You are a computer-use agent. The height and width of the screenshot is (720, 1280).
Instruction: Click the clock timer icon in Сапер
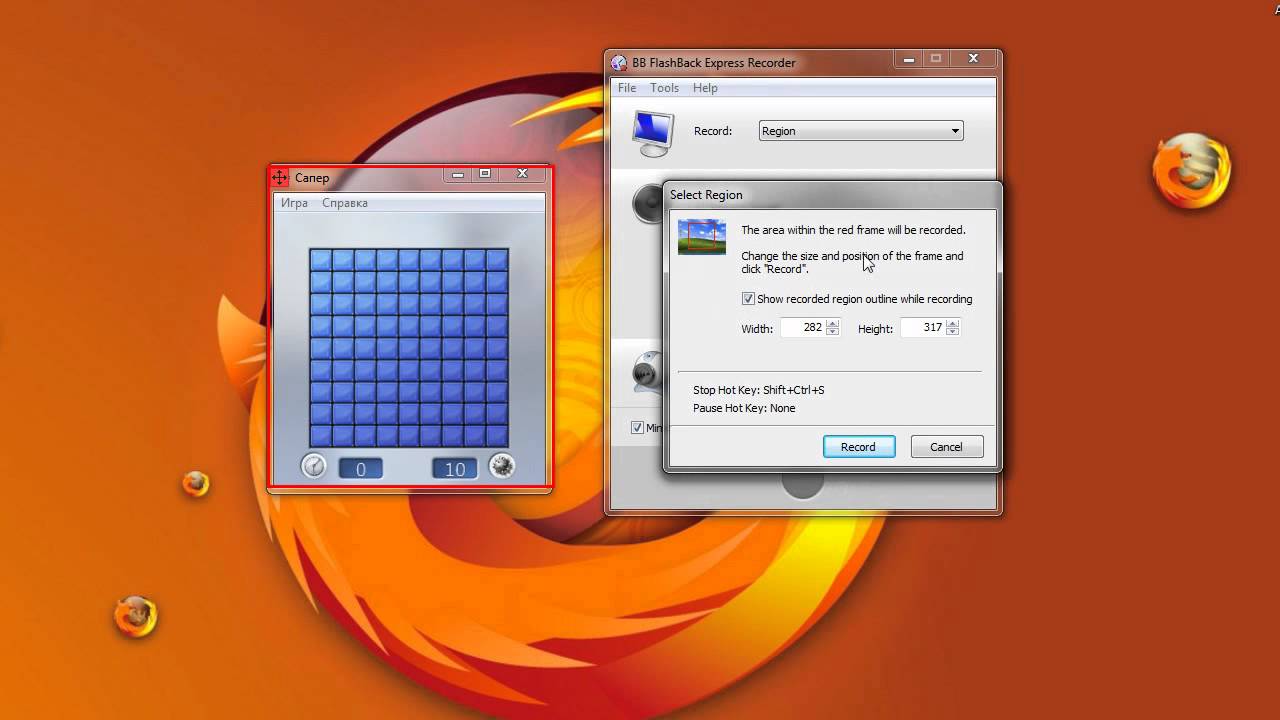tap(314, 466)
